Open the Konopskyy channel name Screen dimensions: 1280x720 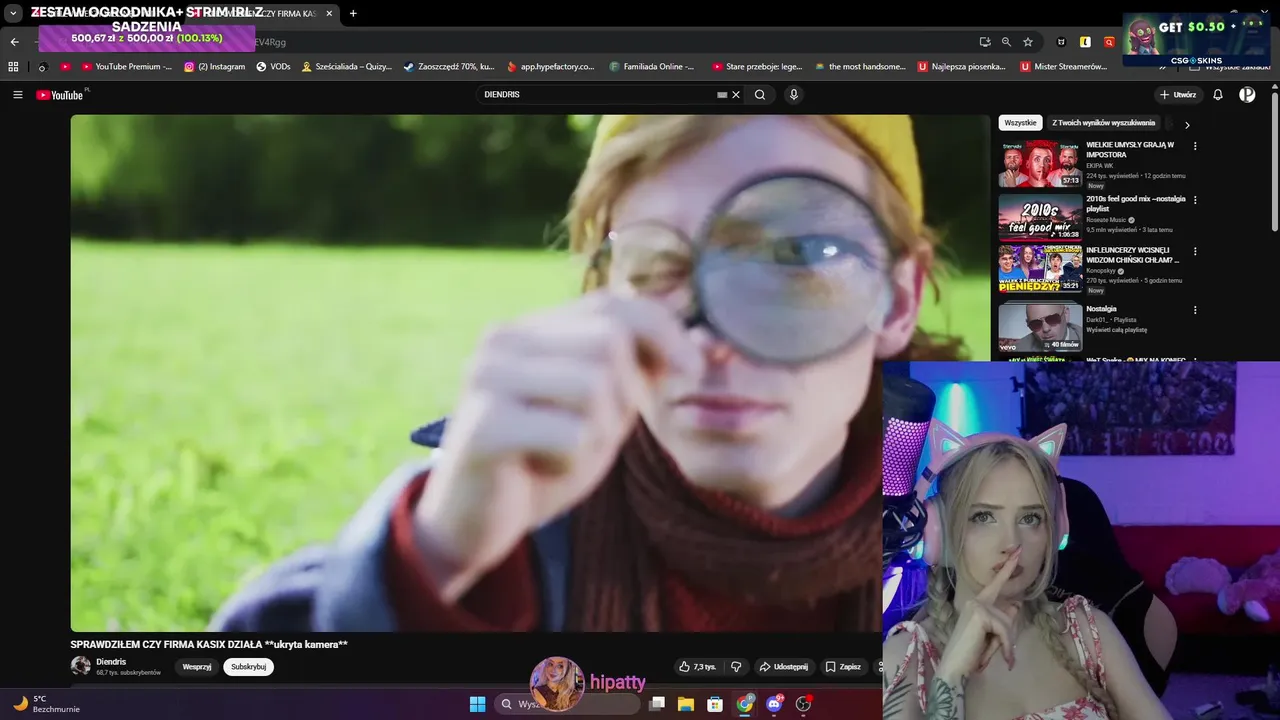click(1100, 271)
